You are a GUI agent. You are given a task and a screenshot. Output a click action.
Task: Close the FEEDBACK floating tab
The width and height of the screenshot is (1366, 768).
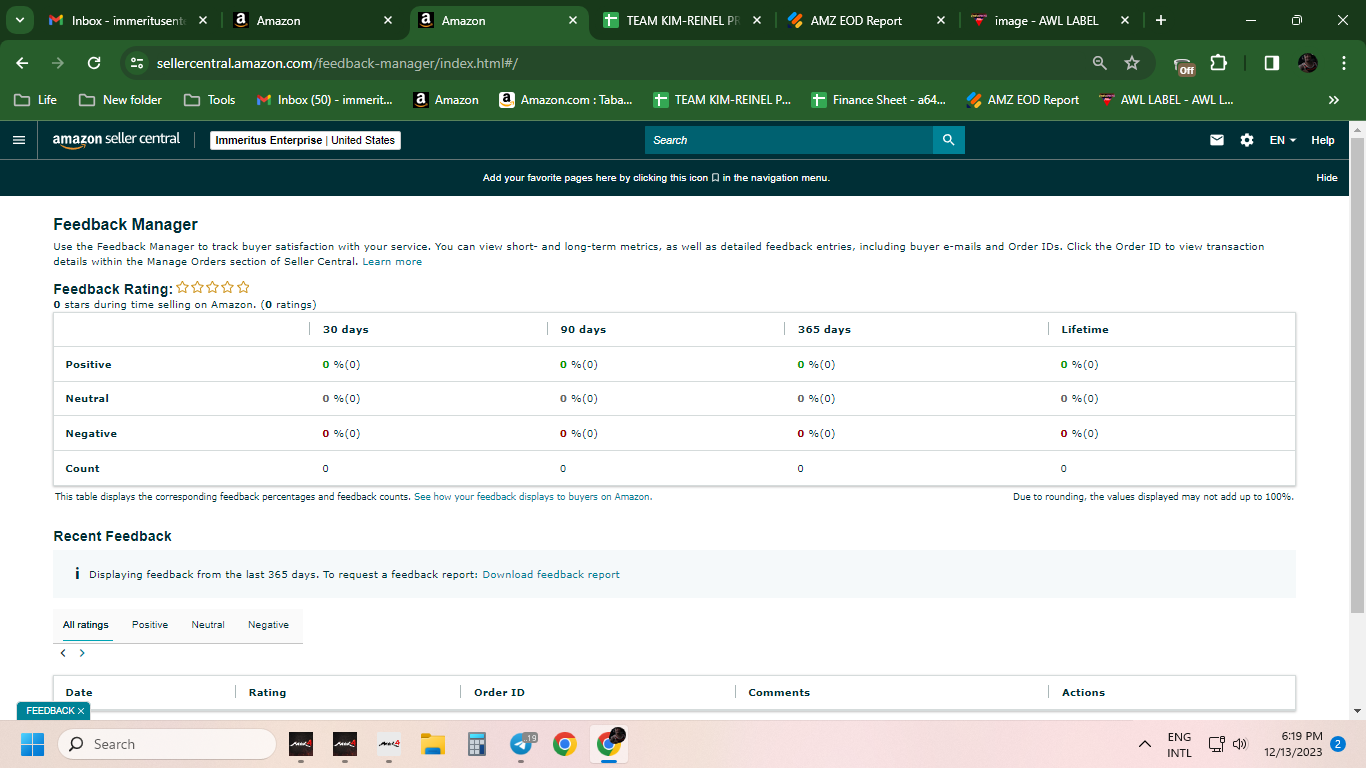coord(82,711)
